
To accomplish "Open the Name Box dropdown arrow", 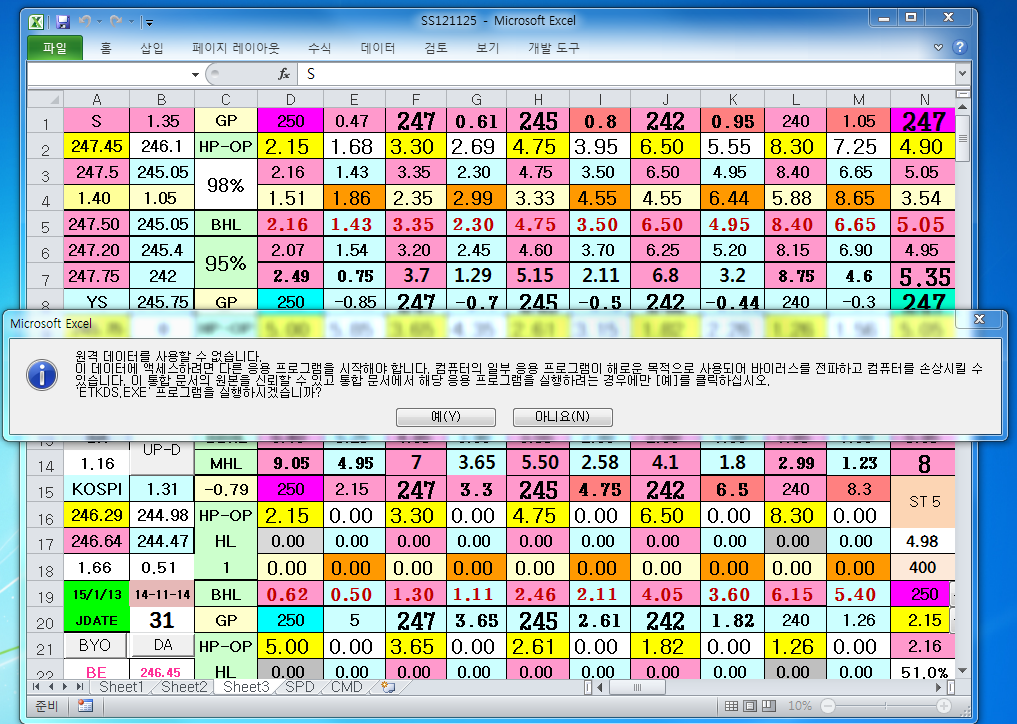I will [x=195, y=75].
